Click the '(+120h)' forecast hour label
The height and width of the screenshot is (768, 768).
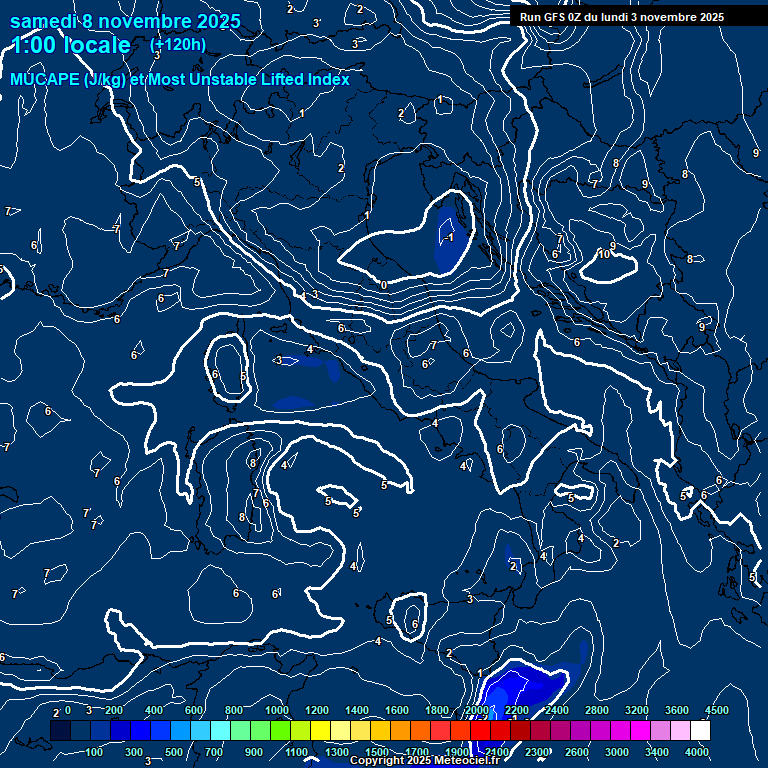(x=178, y=45)
